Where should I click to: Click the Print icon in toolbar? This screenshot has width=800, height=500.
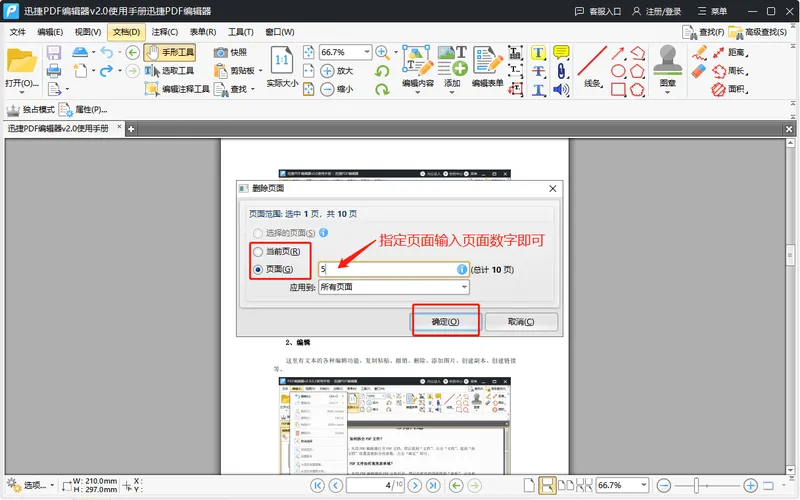pyautogui.click(x=54, y=70)
